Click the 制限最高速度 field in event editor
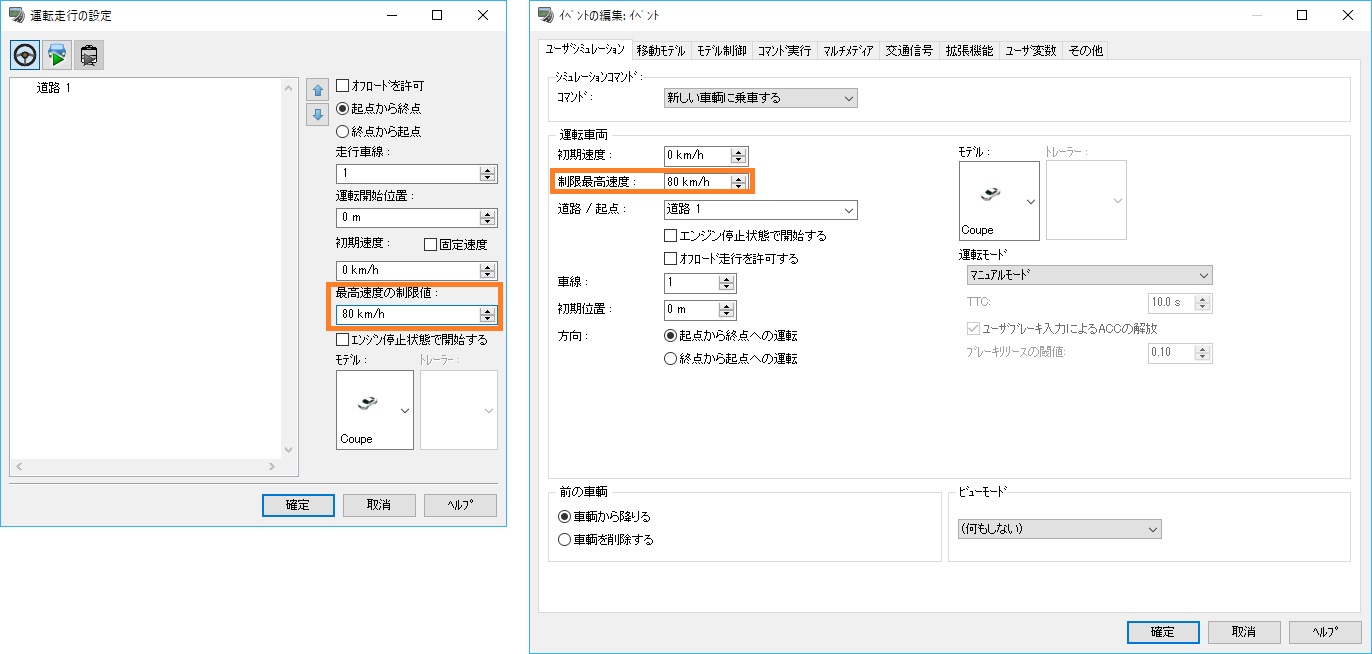This screenshot has height=654, width=1372. click(697, 182)
